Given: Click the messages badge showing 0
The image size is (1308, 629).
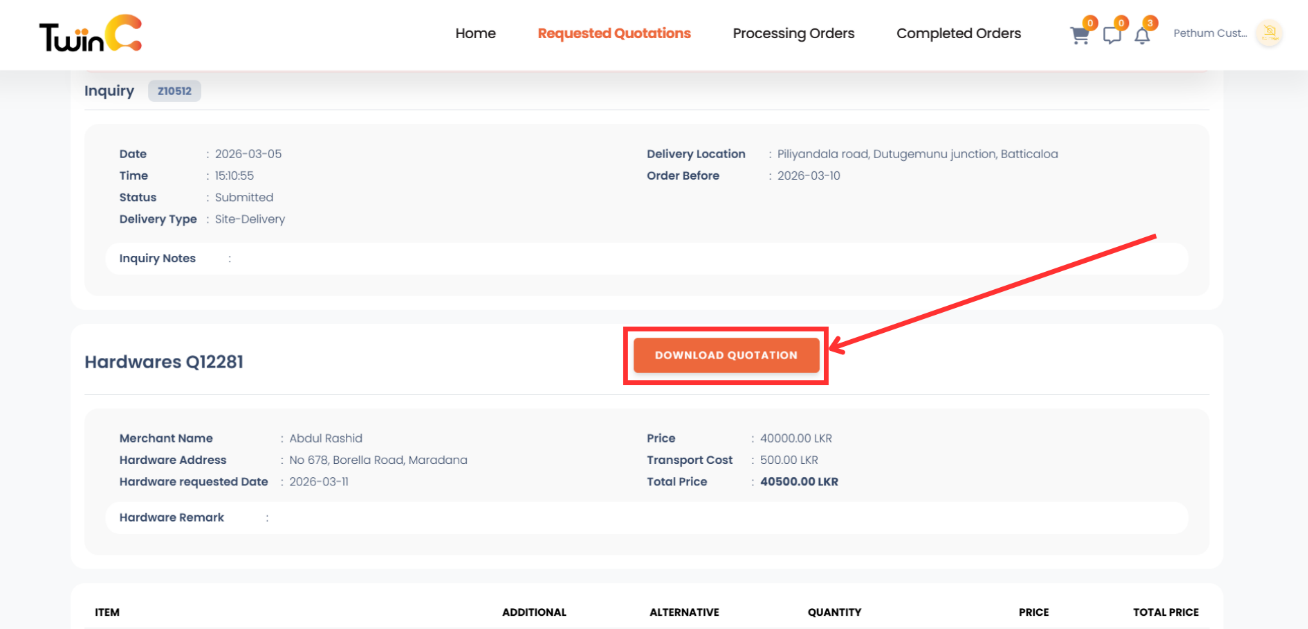Looking at the screenshot, I should (1121, 22).
